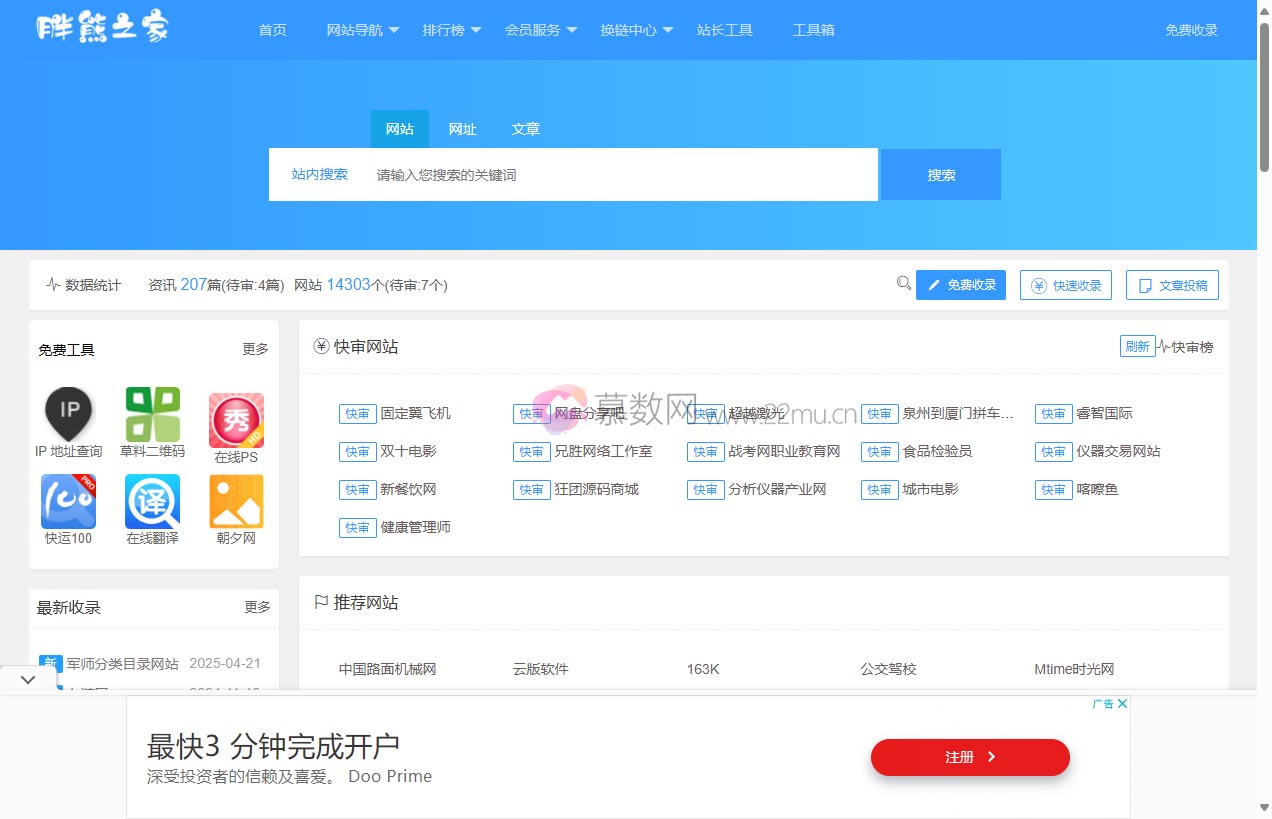Image resolution: width=1272 pixels, height=819 pixels.
Task: Switch to the 文章 tab
Action: pyautogui.click(x=526, y=128)
